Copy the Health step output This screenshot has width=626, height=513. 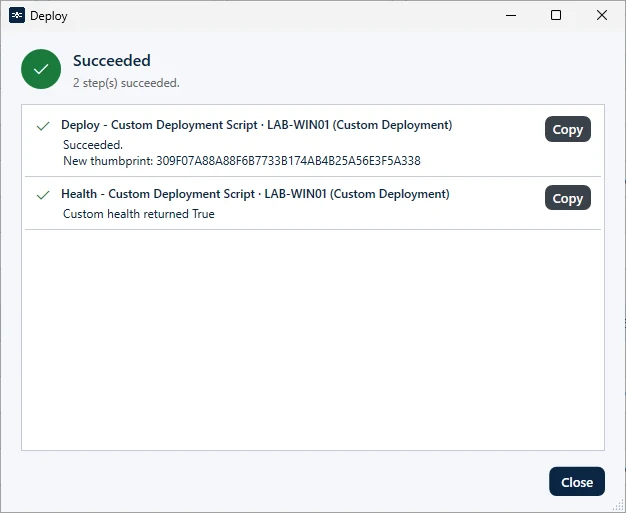click(x=568, y=198)
